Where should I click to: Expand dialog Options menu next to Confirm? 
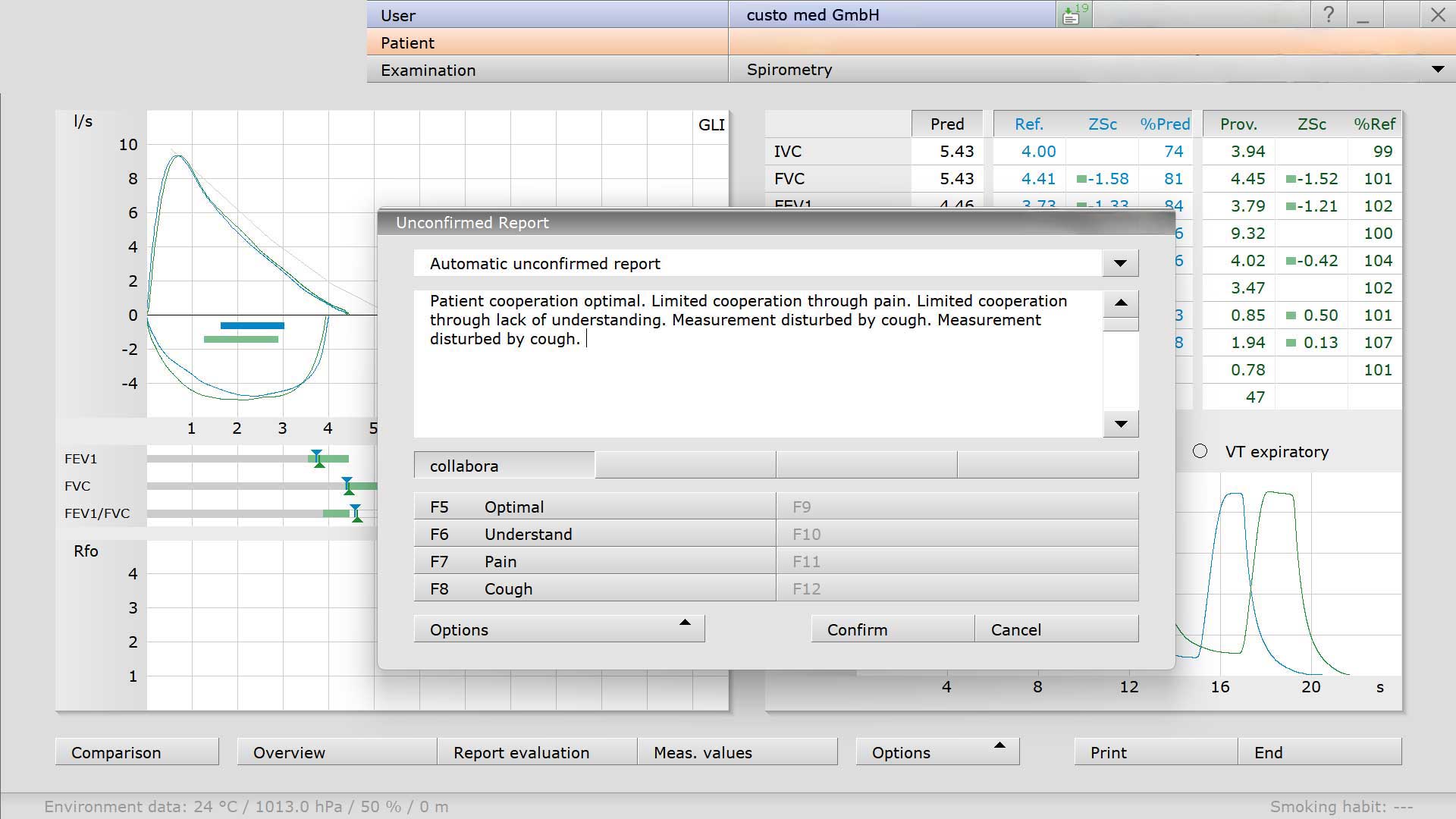point(559,629)
